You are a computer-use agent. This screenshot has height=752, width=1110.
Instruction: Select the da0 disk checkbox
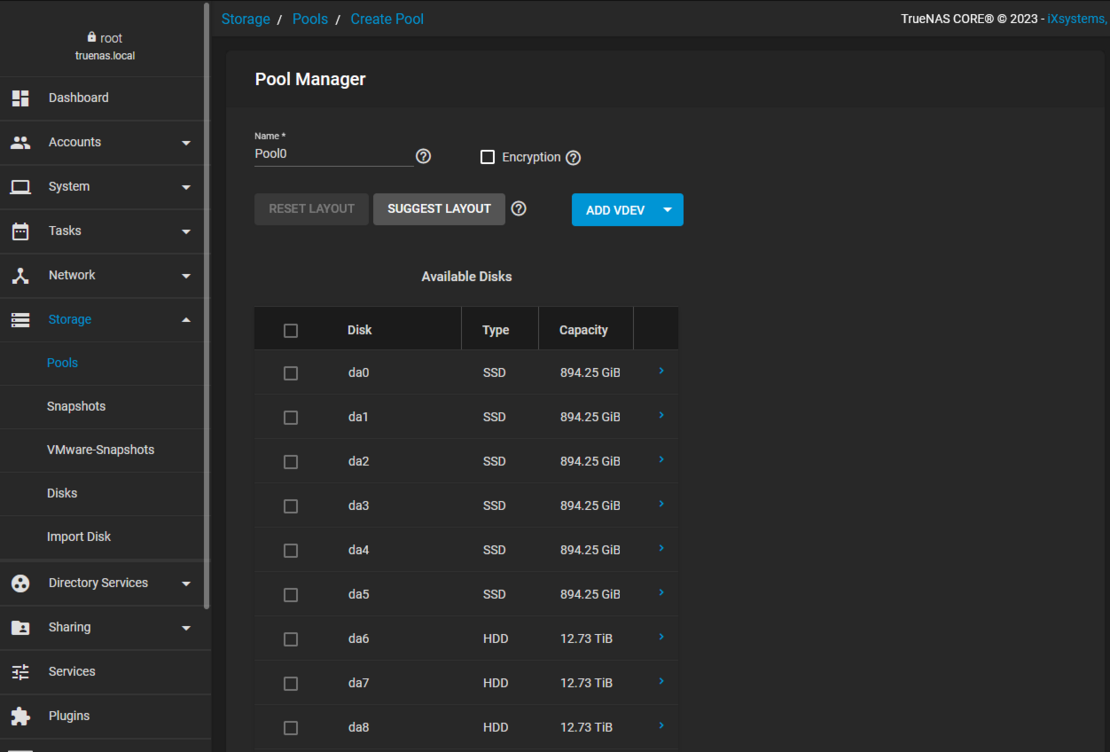pos(291,373)
